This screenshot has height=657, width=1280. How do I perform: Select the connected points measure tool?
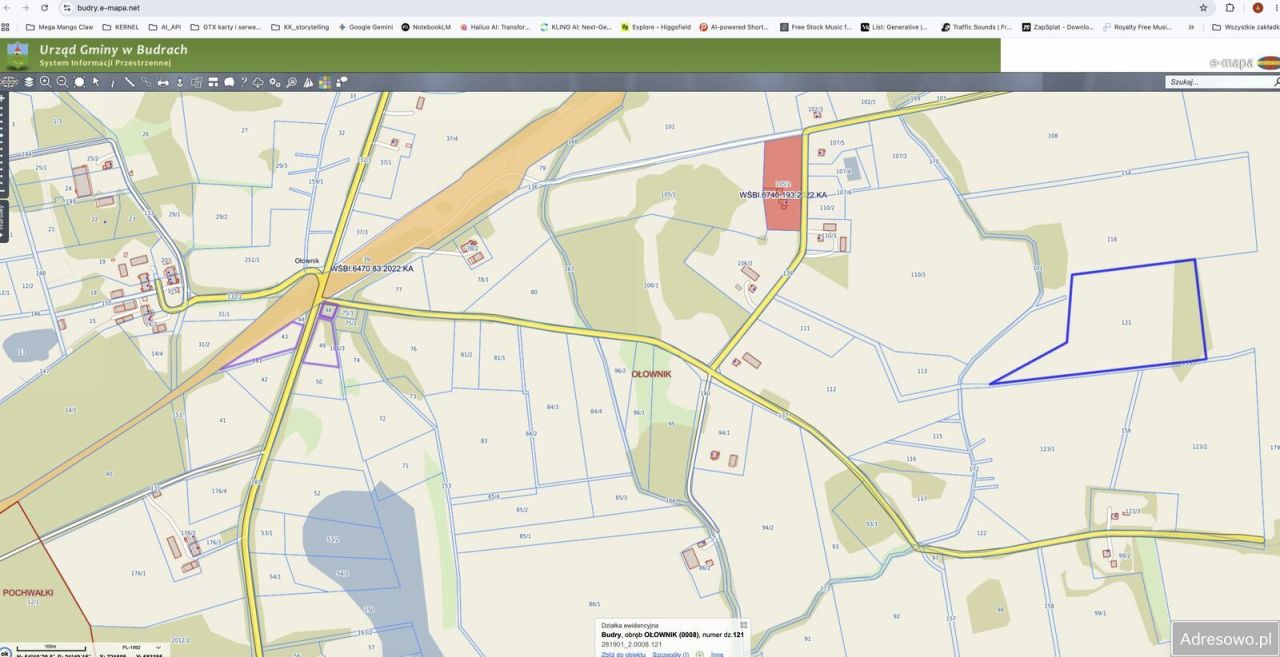[146, 82]
